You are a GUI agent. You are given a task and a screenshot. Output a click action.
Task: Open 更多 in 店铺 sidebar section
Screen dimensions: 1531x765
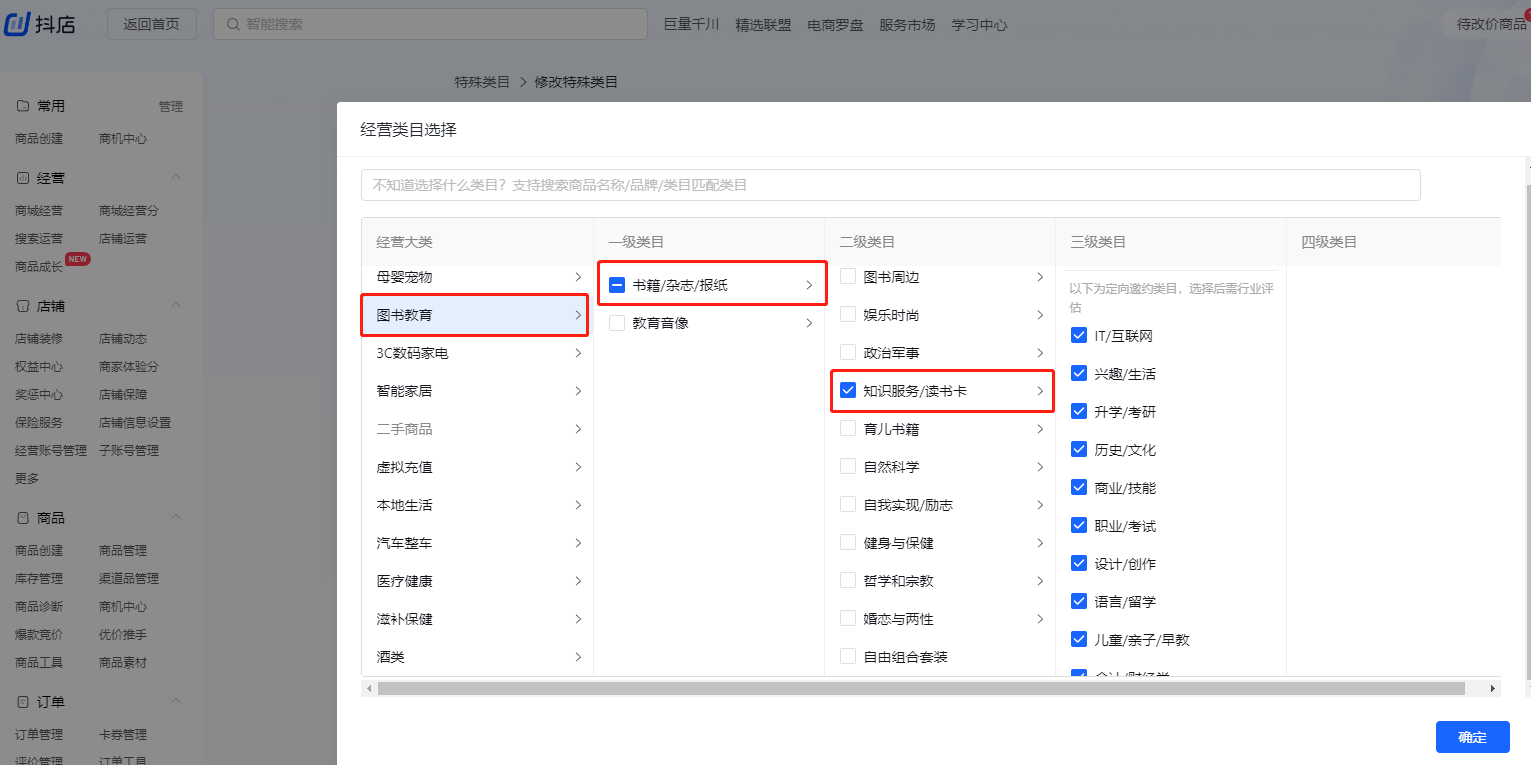pyautogui.click(x=27, y=479)
